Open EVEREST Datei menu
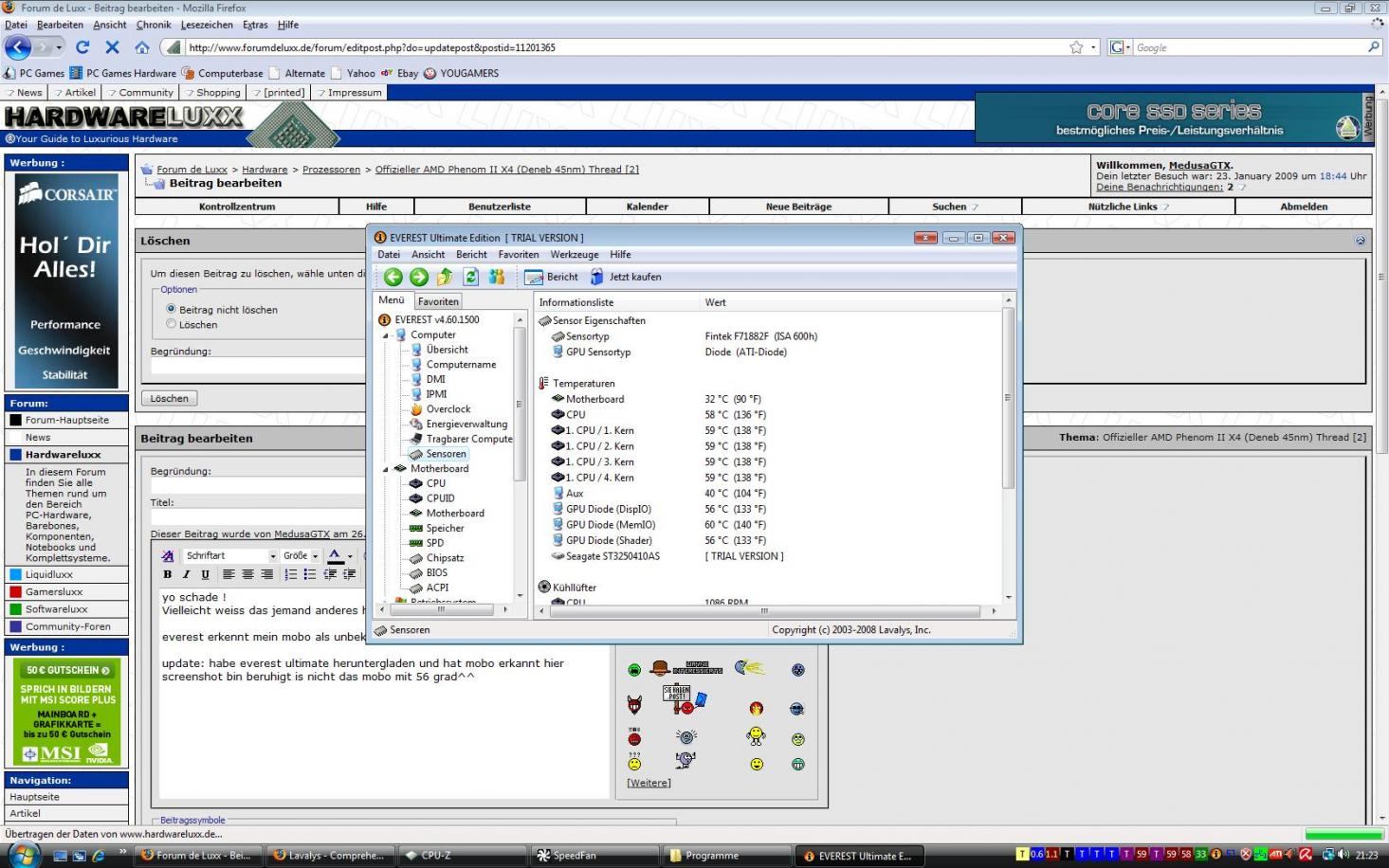Screen dimensions: 1389x868 [x=389, y=255]
